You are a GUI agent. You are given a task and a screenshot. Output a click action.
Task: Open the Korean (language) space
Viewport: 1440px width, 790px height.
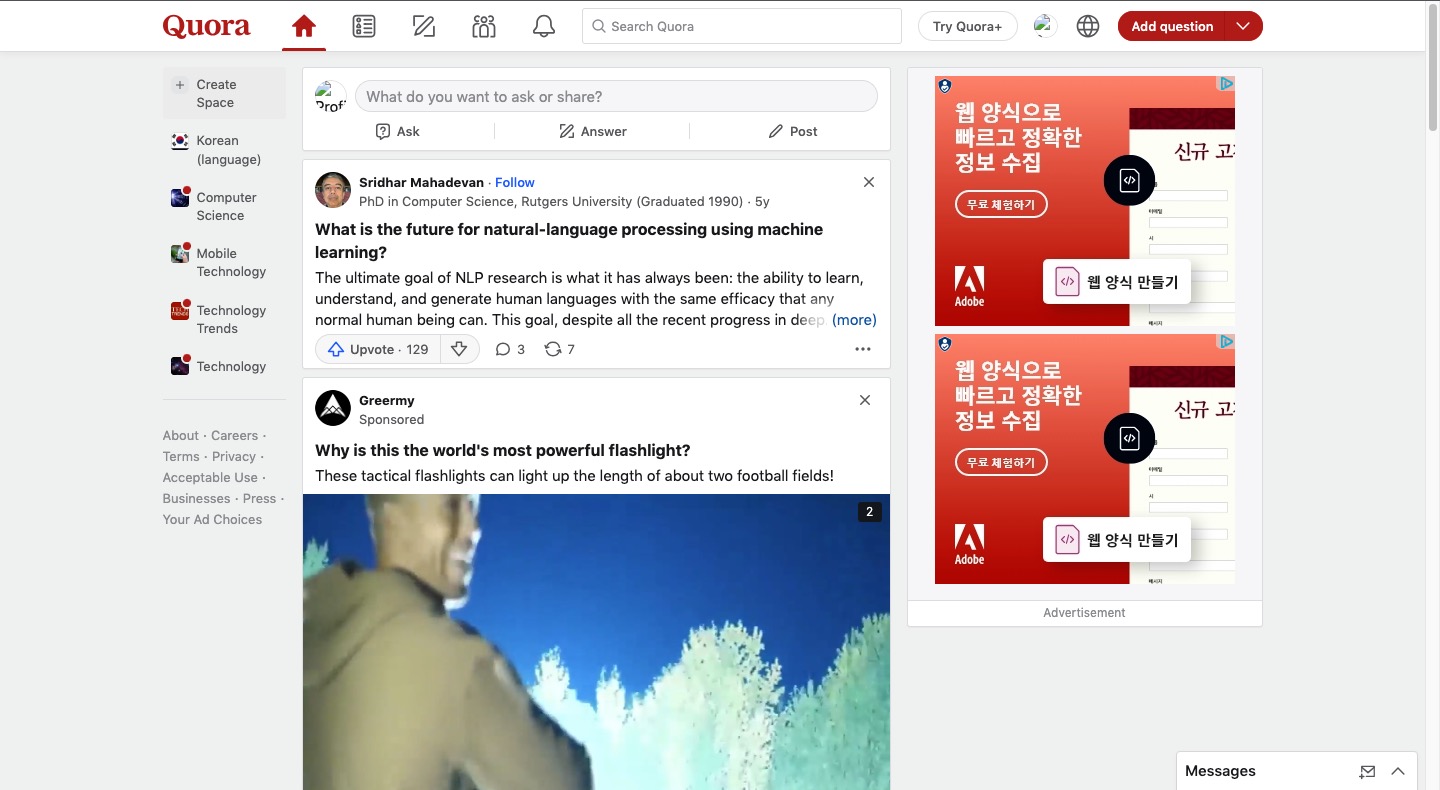224,150
